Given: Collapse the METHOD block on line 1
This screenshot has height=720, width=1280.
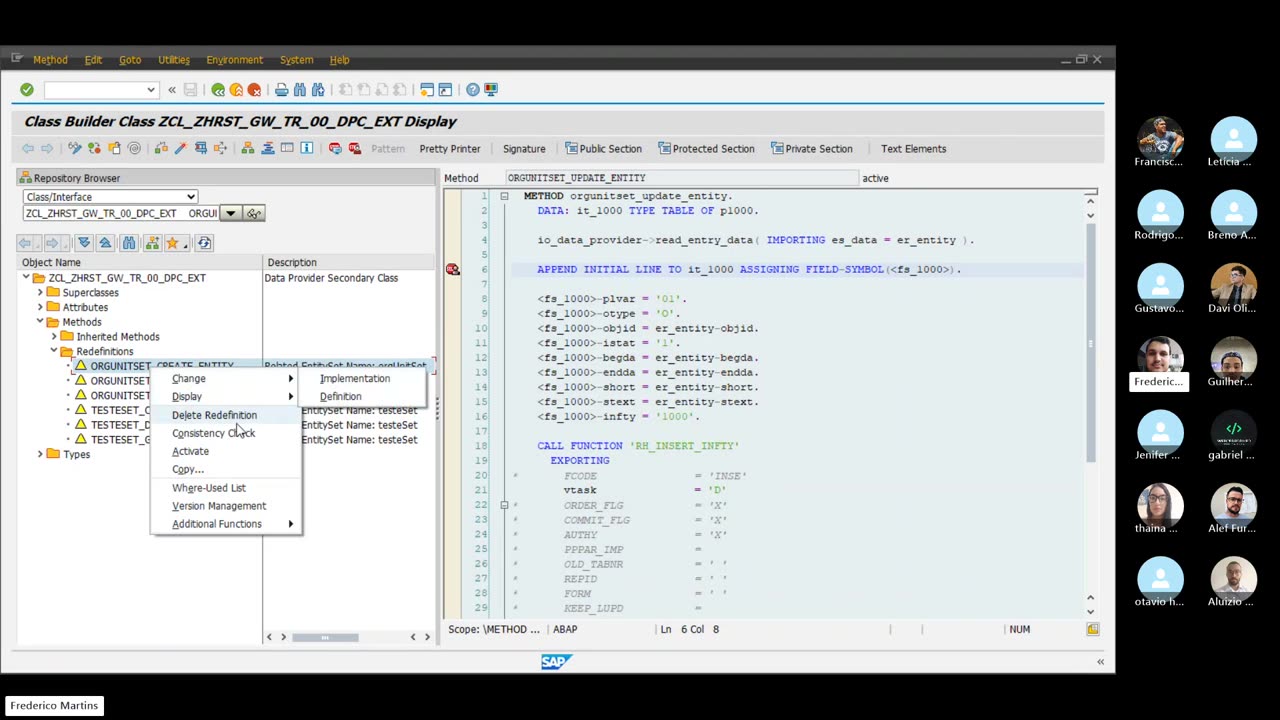Looking at the screenshot, I should 504,196.
